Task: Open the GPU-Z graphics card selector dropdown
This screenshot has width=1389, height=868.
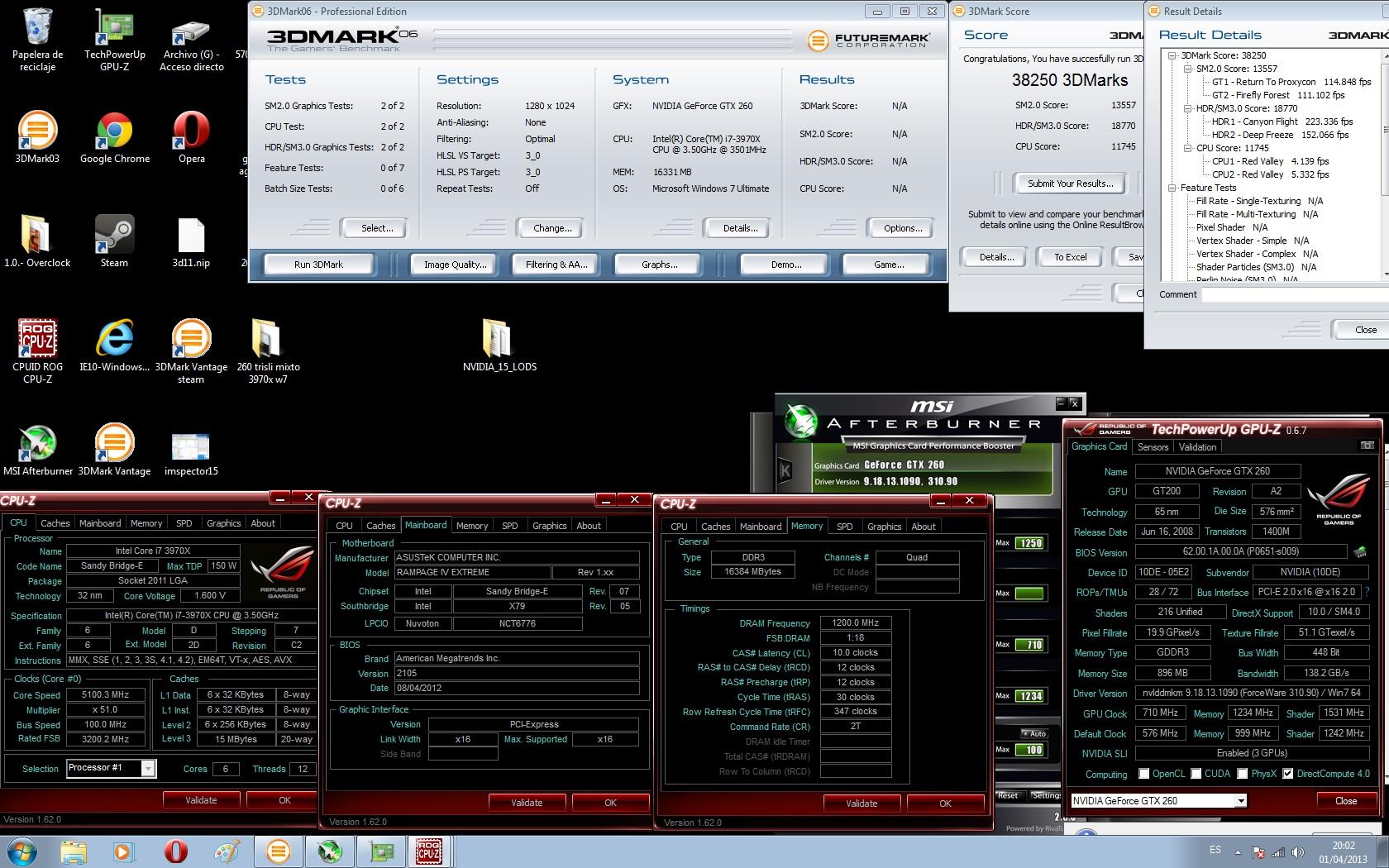Action: [1240, 800]
